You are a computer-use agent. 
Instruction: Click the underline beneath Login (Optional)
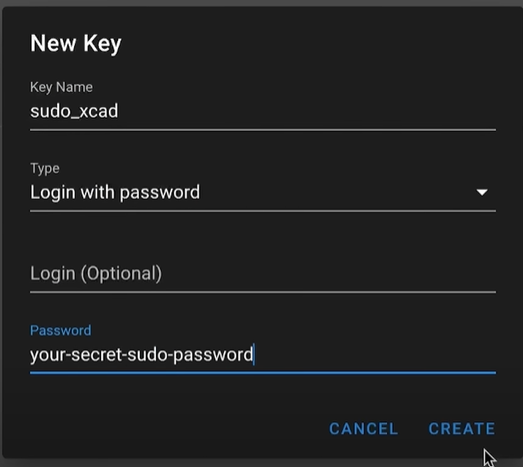pos(263,292)
